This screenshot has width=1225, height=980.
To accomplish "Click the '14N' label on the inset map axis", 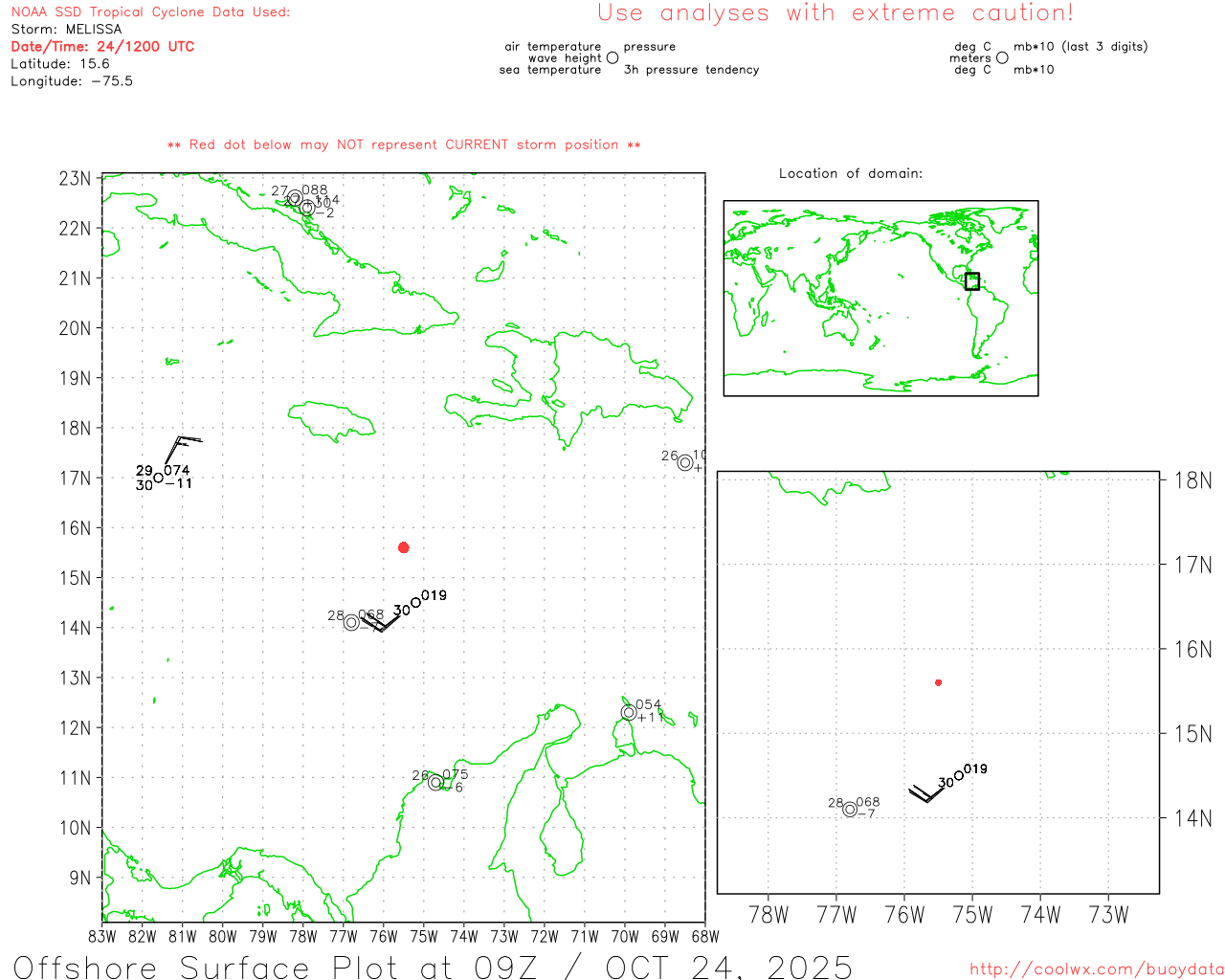I will click(1192, 818).
